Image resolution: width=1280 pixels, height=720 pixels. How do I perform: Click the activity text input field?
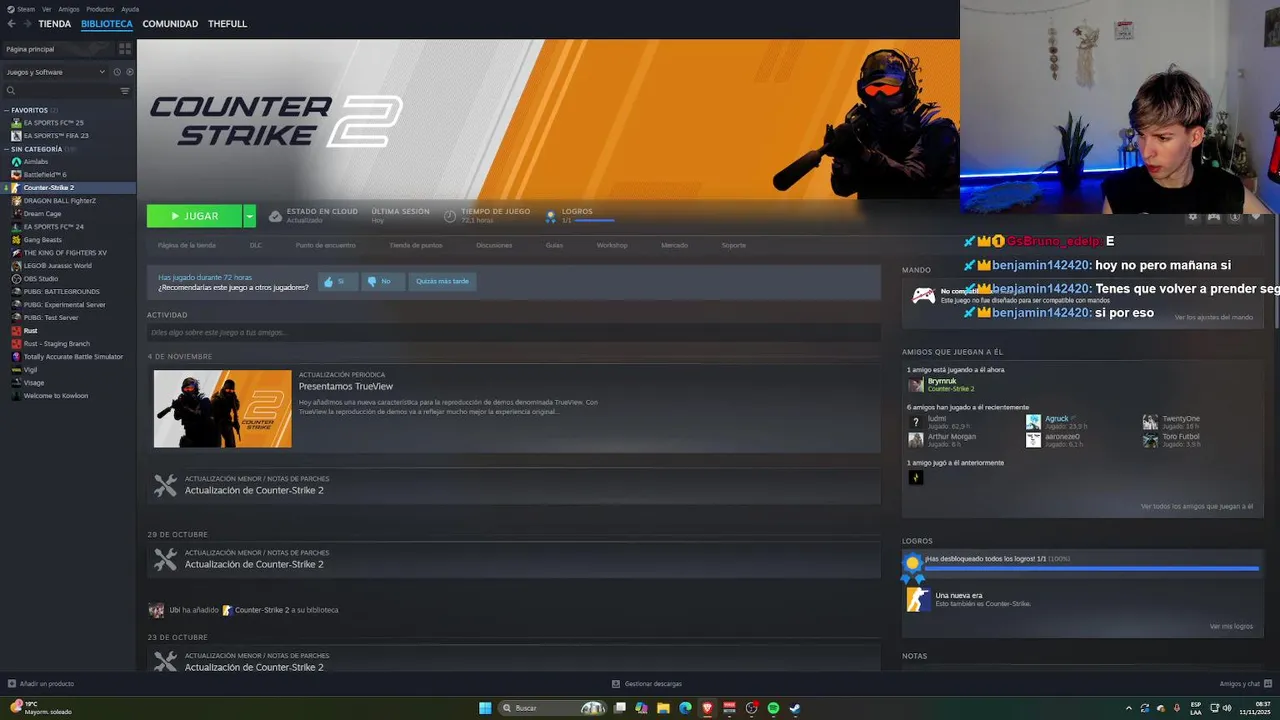click(514, 332)
